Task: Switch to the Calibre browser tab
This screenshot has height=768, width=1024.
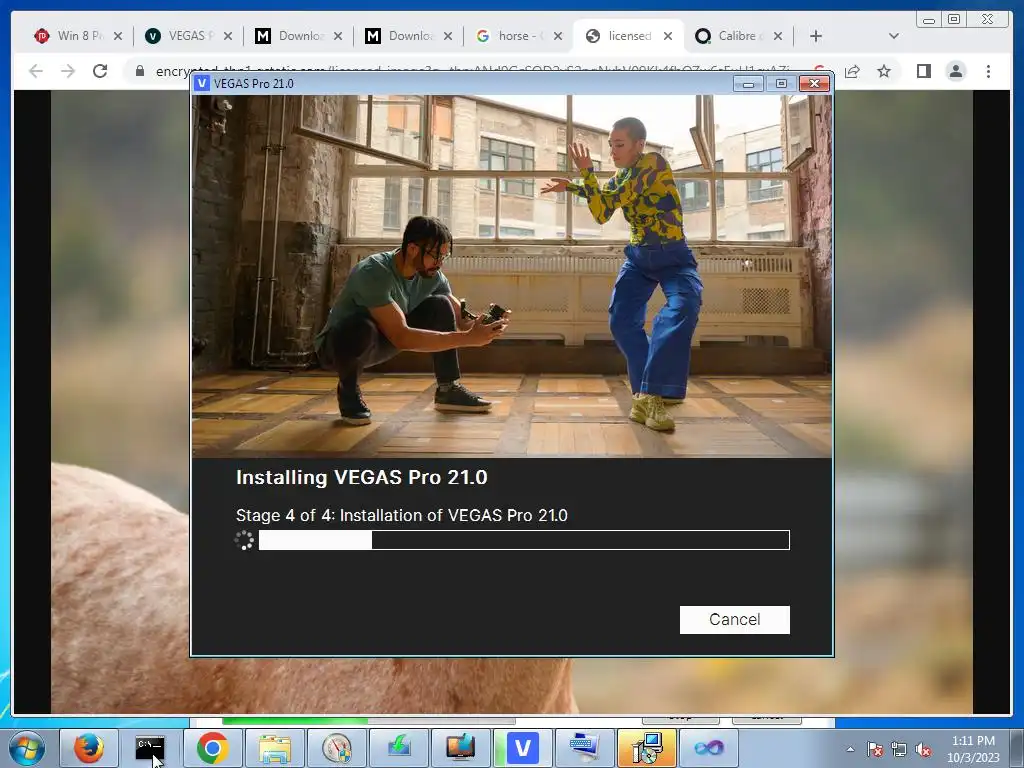Action: [x=739, y=36]
